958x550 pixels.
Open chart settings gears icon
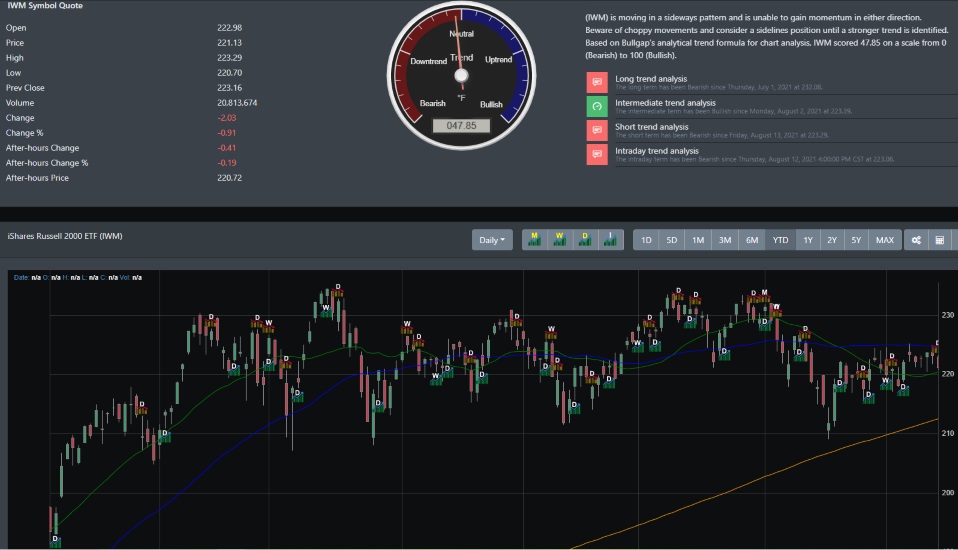pos(916,240)
